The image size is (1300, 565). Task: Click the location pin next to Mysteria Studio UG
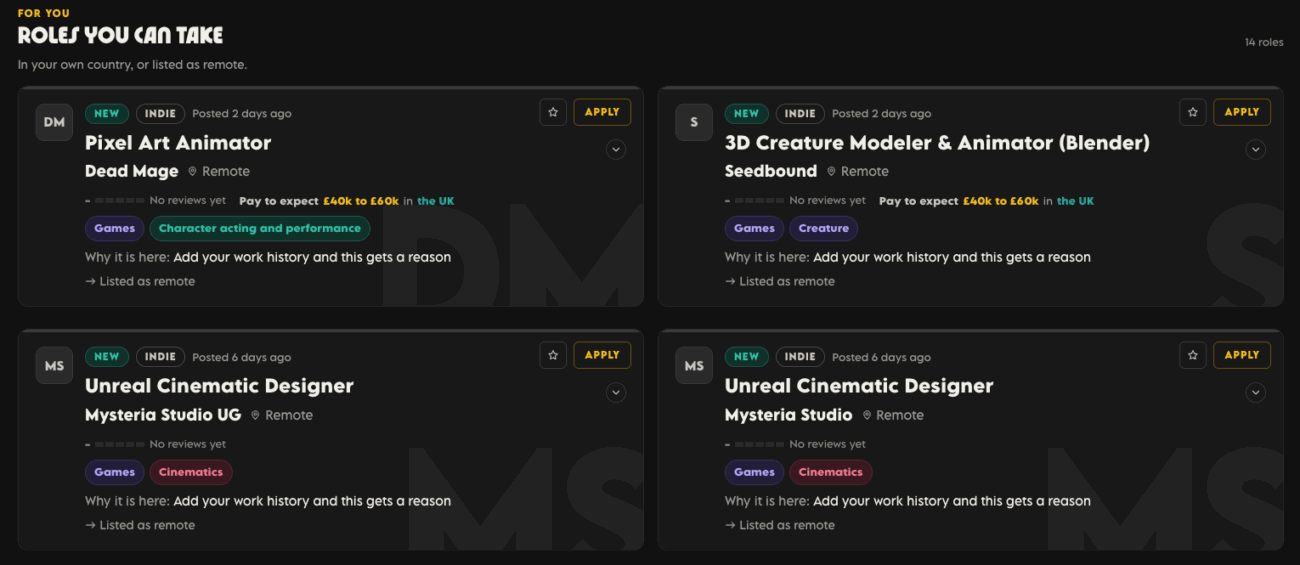(256, 415)
